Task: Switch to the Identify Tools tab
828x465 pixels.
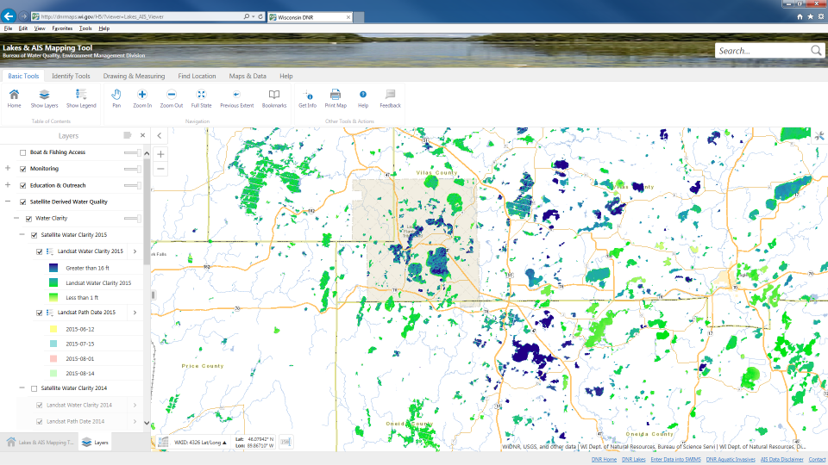Action: pos(71,76)
